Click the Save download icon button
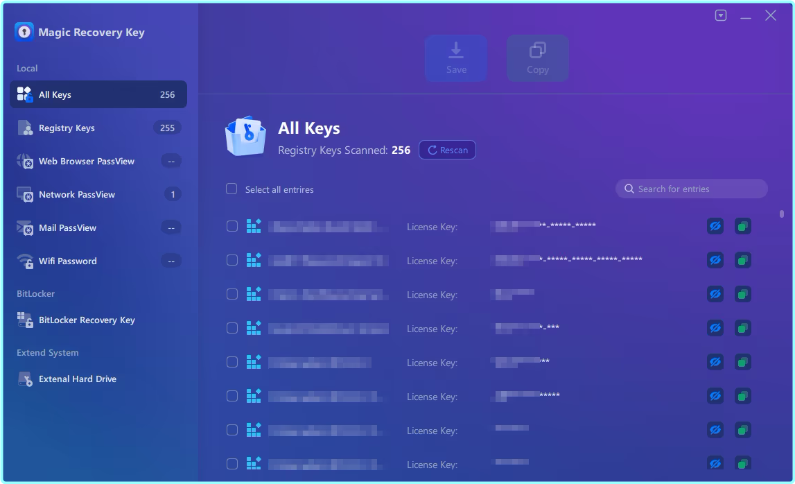 [456, 58]
